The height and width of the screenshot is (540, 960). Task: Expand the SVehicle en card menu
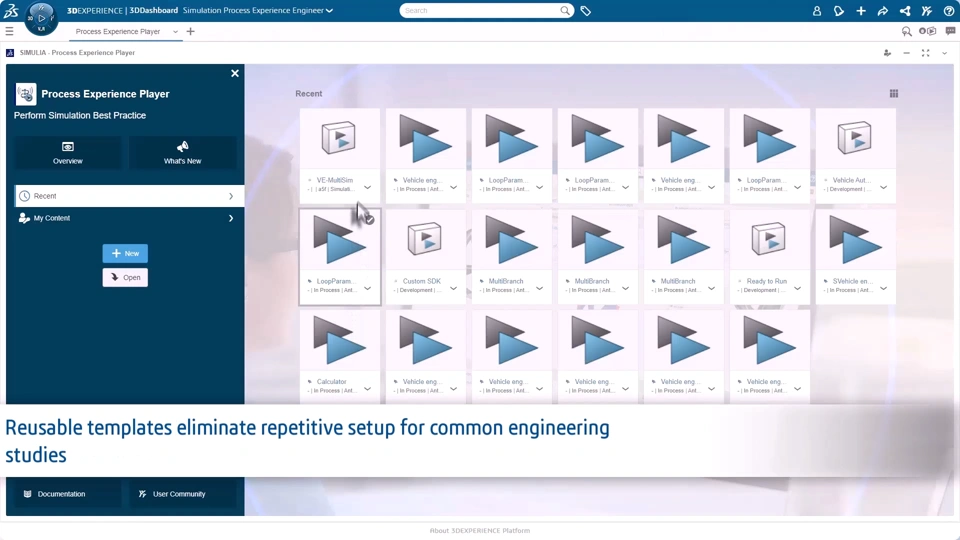(x=883, y=288)
